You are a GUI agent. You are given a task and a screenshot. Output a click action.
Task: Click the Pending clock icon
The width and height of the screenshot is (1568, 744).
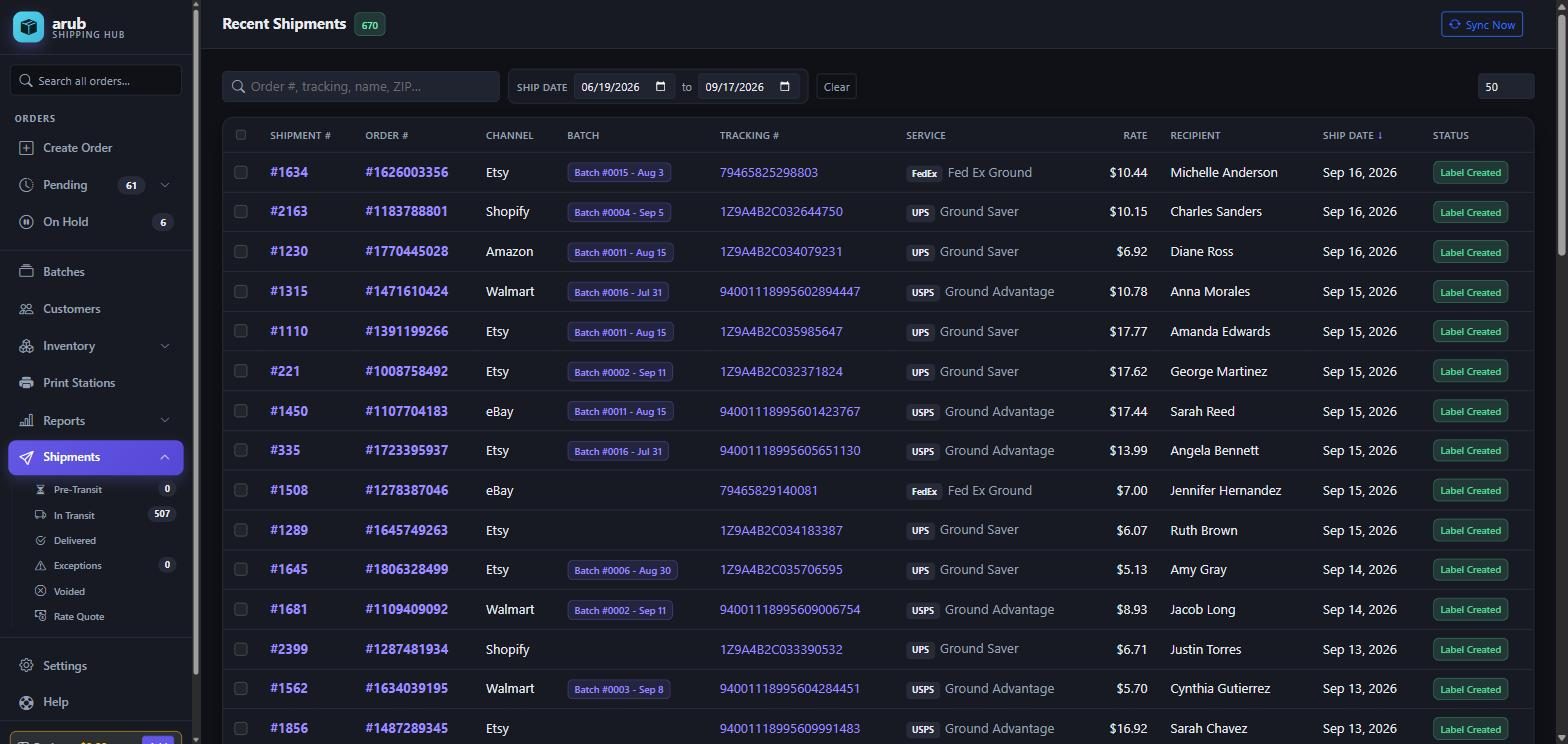26,185
